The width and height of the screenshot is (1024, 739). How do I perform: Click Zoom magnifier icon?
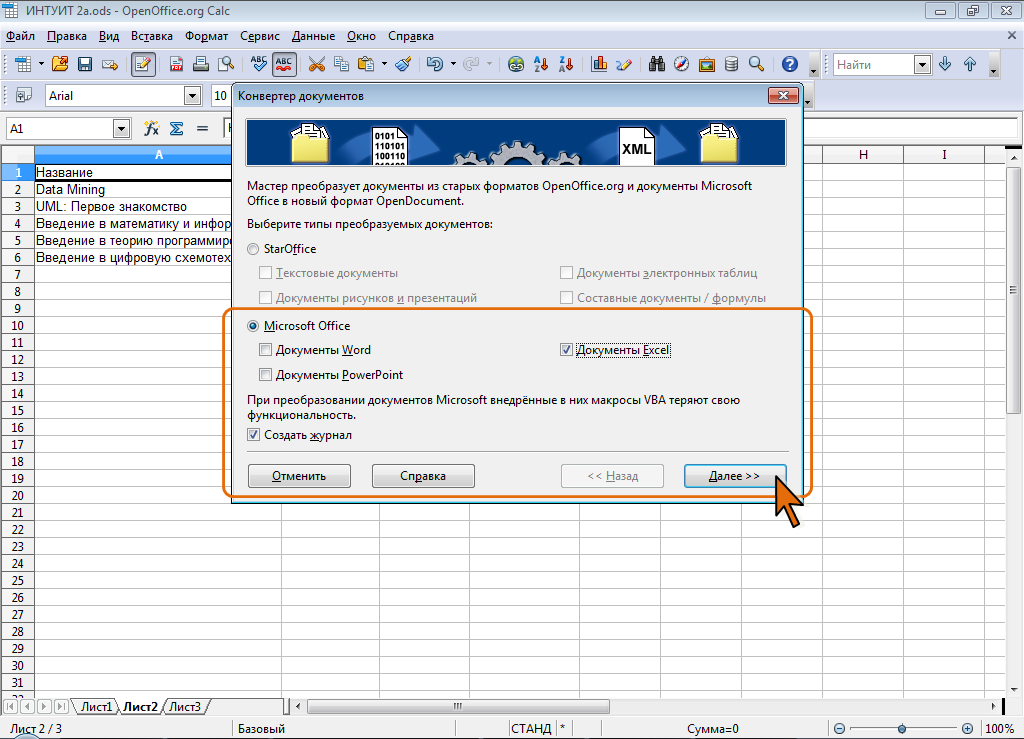(x=756, y=64)
